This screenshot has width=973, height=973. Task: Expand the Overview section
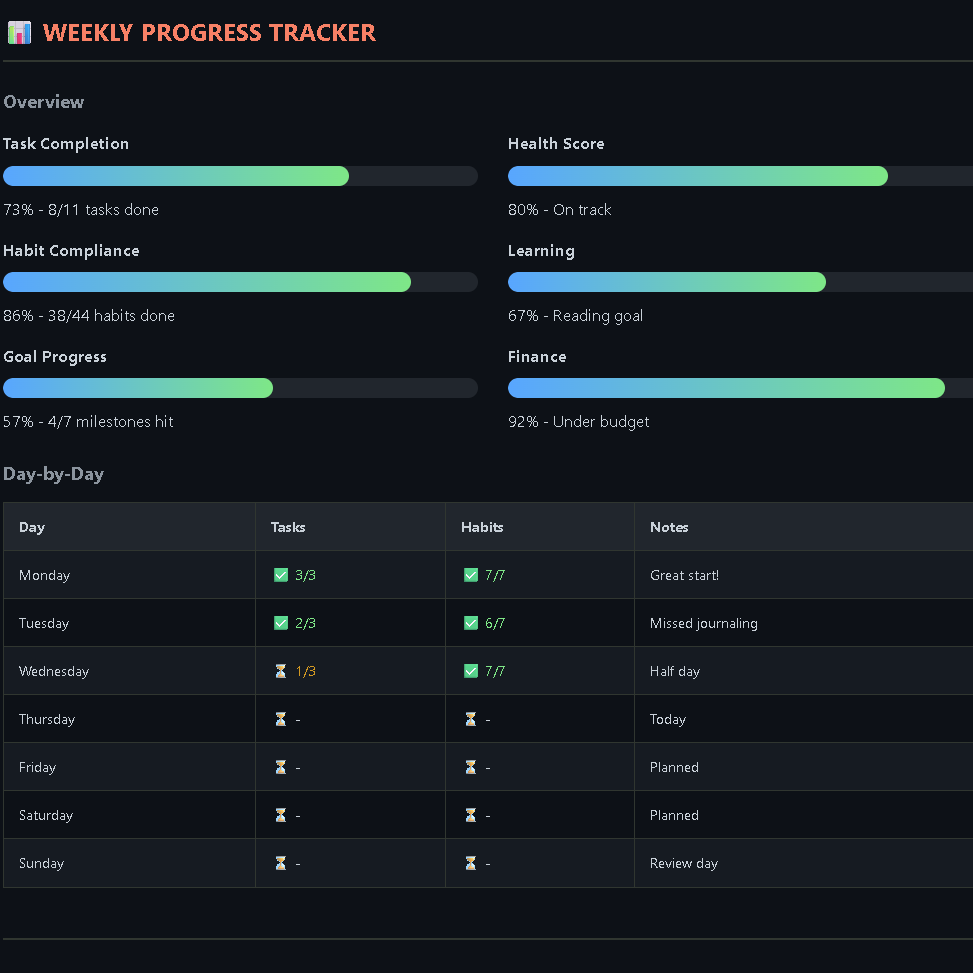click(x=44, y=101)
